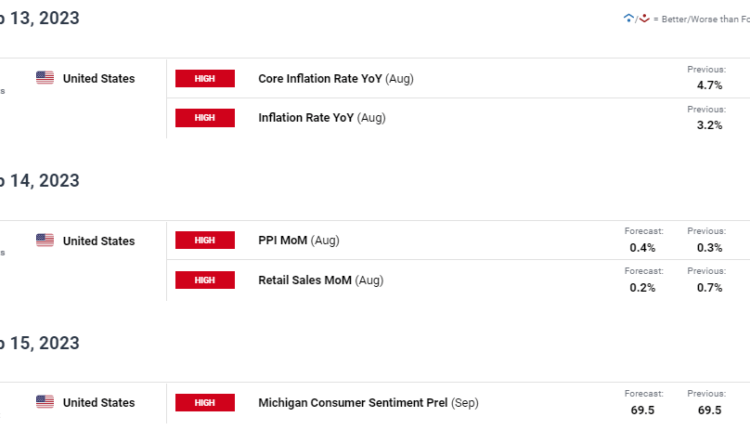Click the US flag in the PPI row group
750x430 pixels.
tap(45, 240)
